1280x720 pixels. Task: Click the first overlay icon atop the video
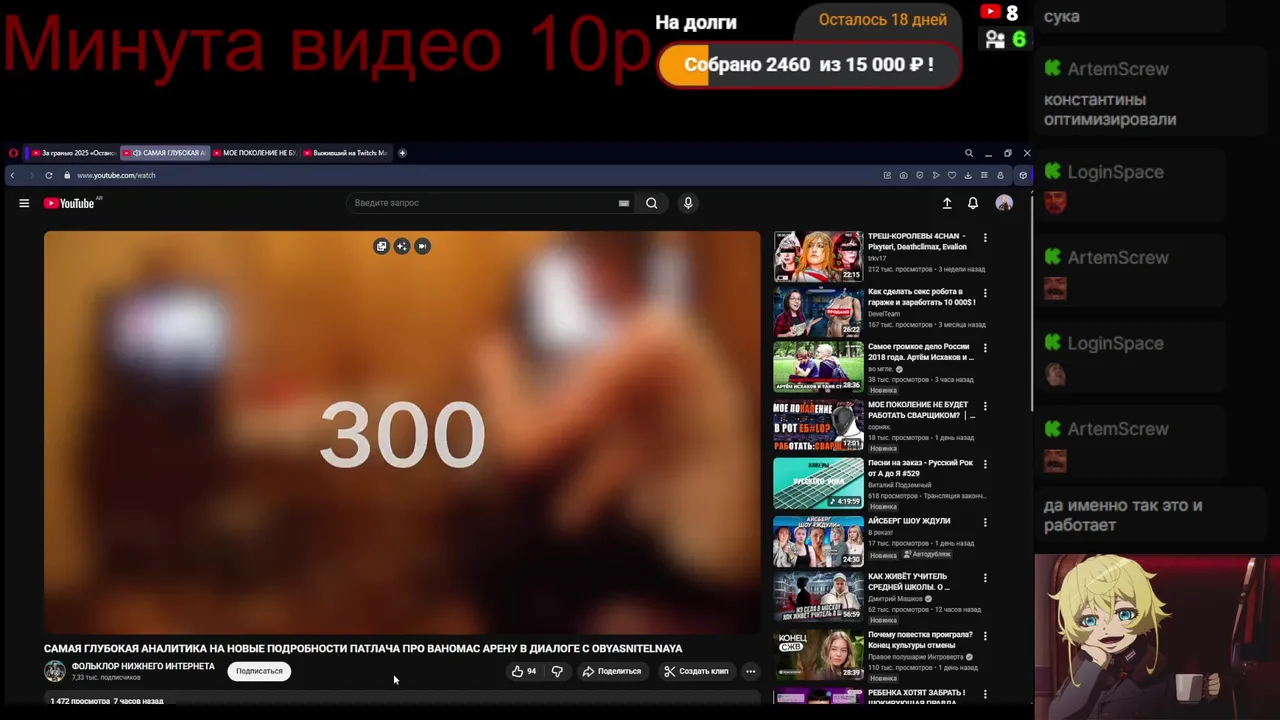coord(381,246)
